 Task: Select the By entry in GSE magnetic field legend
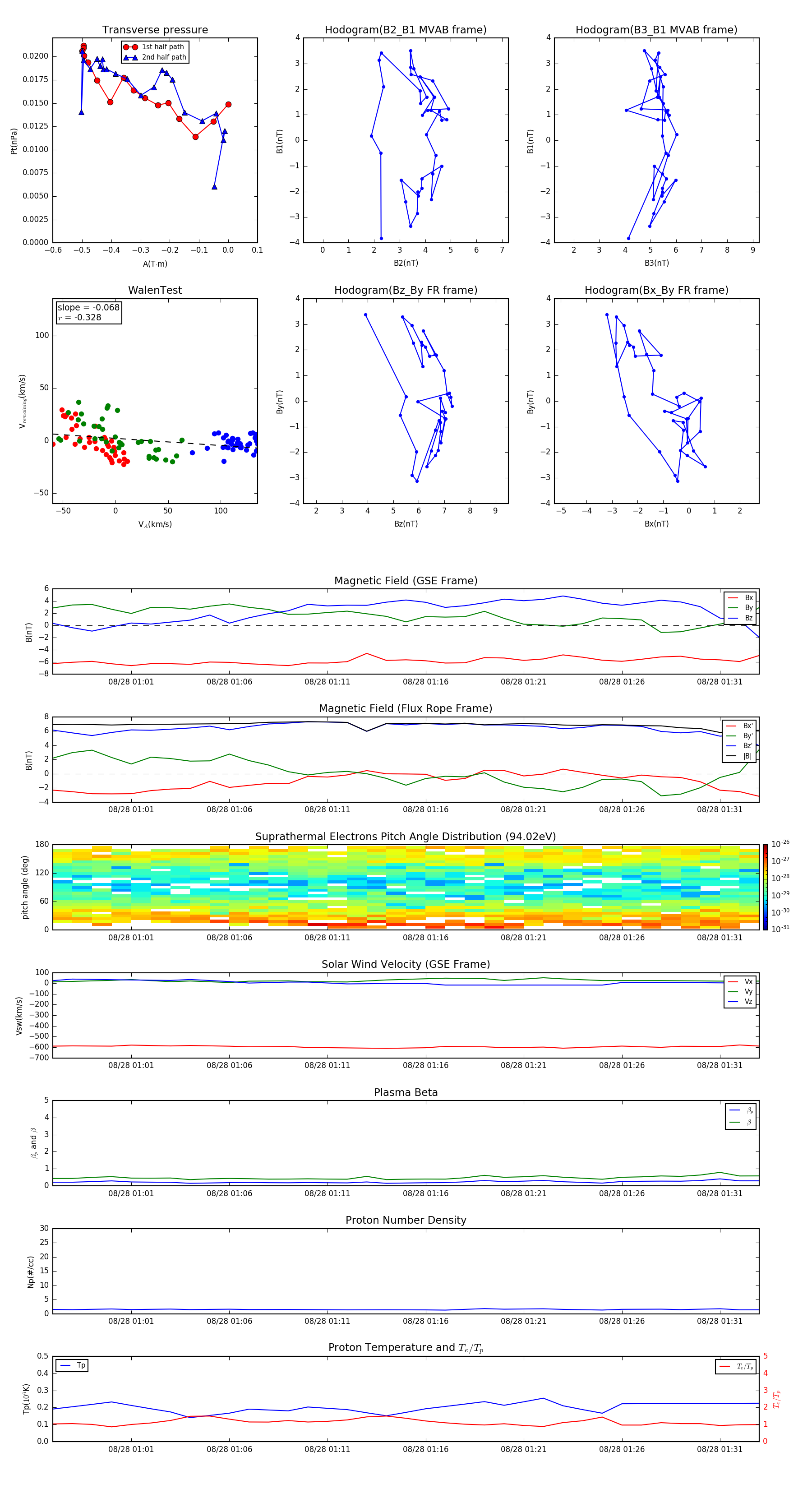[x=741, y=607]
